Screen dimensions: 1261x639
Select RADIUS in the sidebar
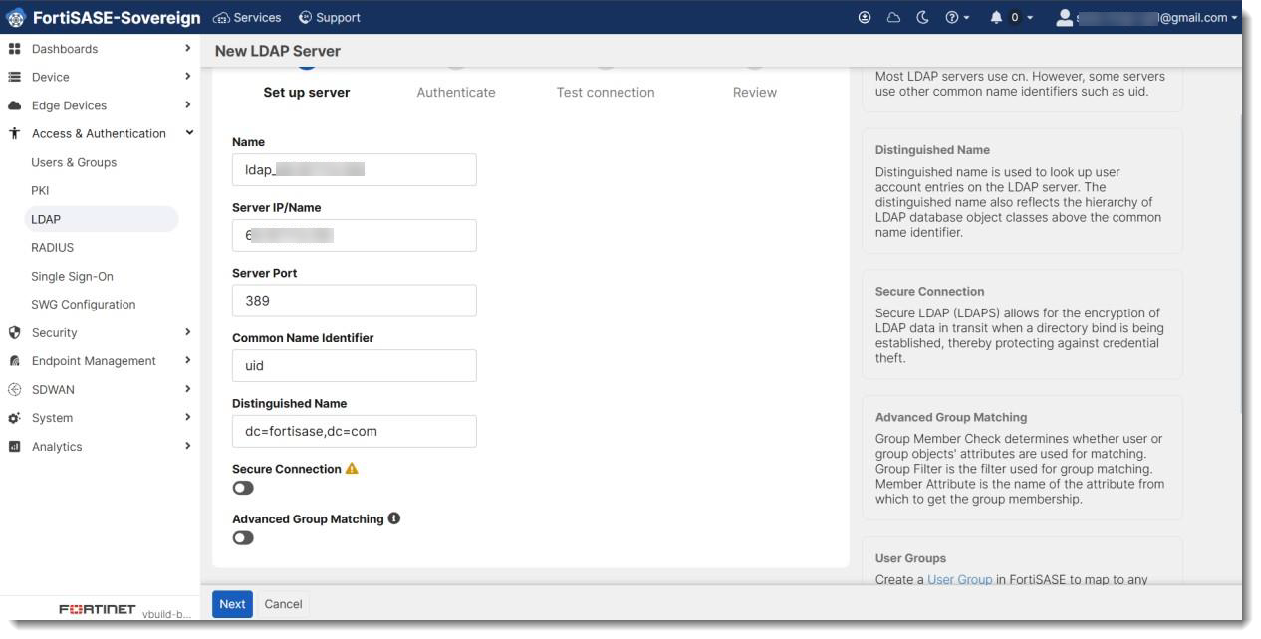[x=52, y=247]
